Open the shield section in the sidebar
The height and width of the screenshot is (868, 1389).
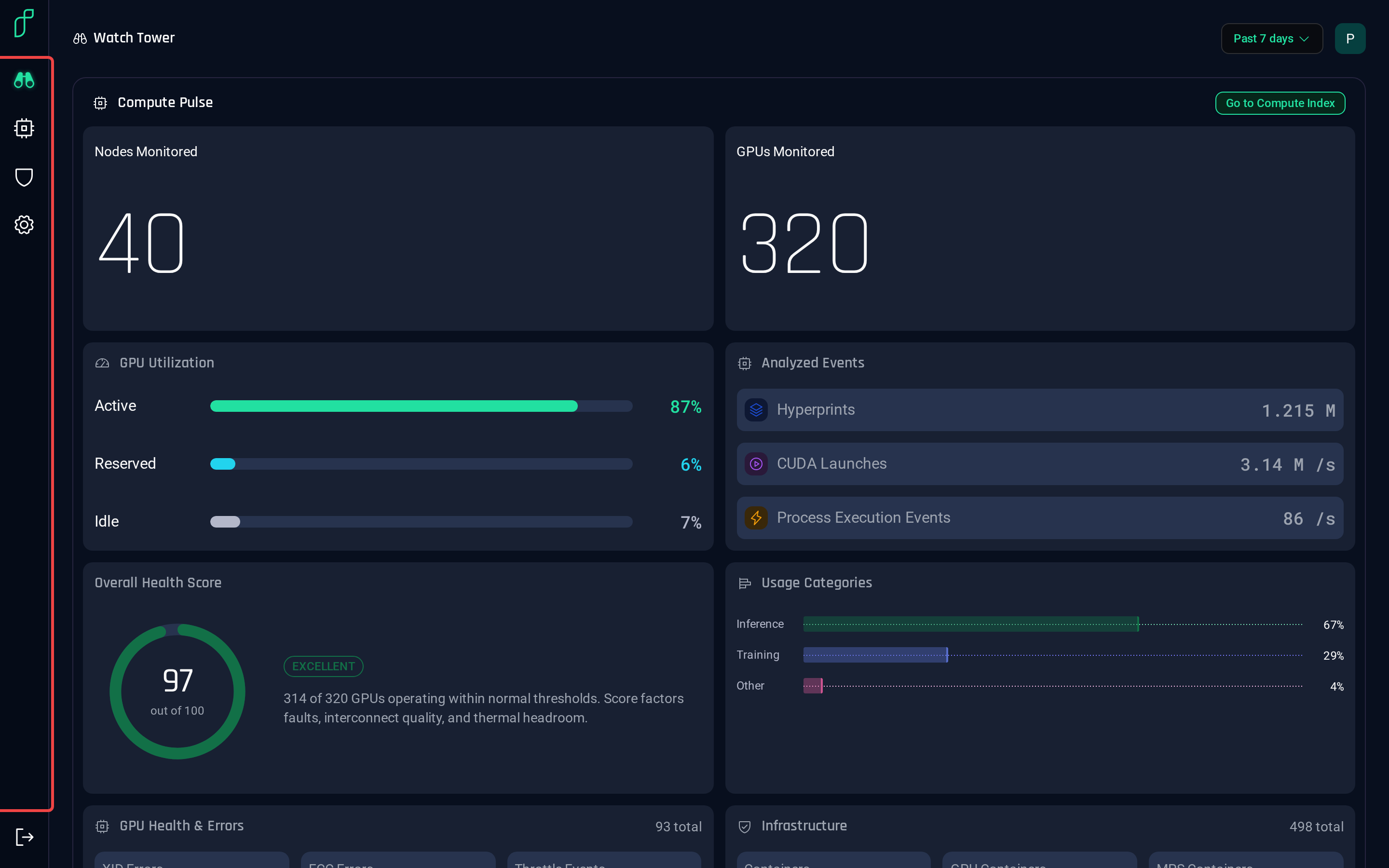[24, 177]
